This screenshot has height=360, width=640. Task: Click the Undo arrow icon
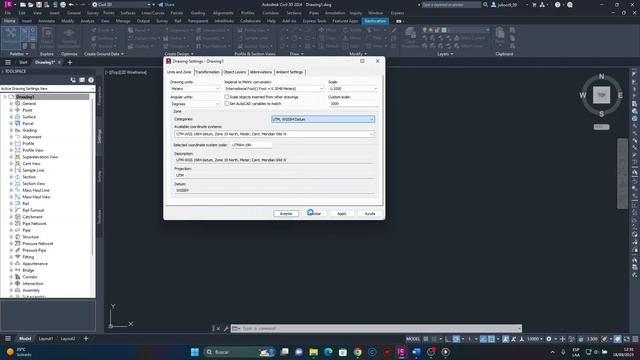[x=71, y=4]
